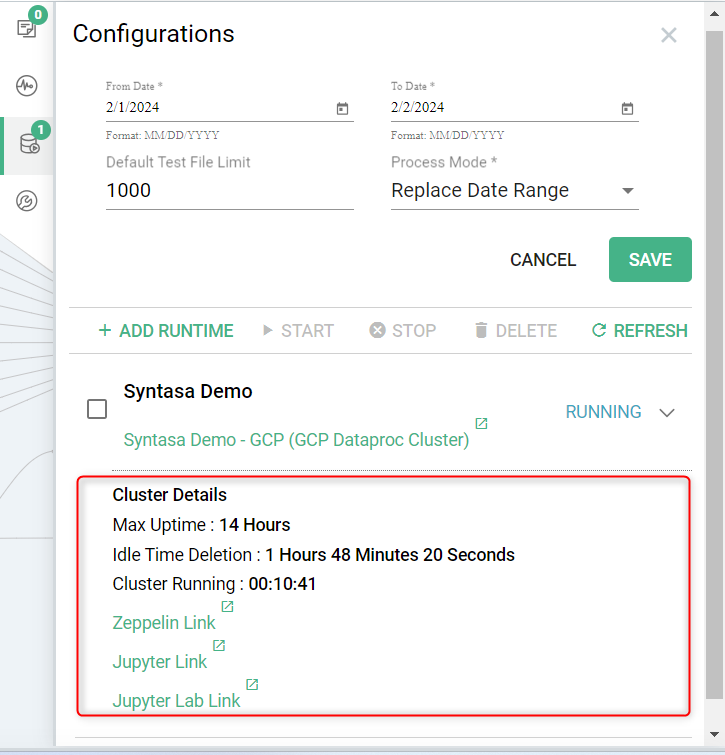Open the To Date calendar picker
The height and width of the screenshot is (755, 725).
tap(627, 108)
